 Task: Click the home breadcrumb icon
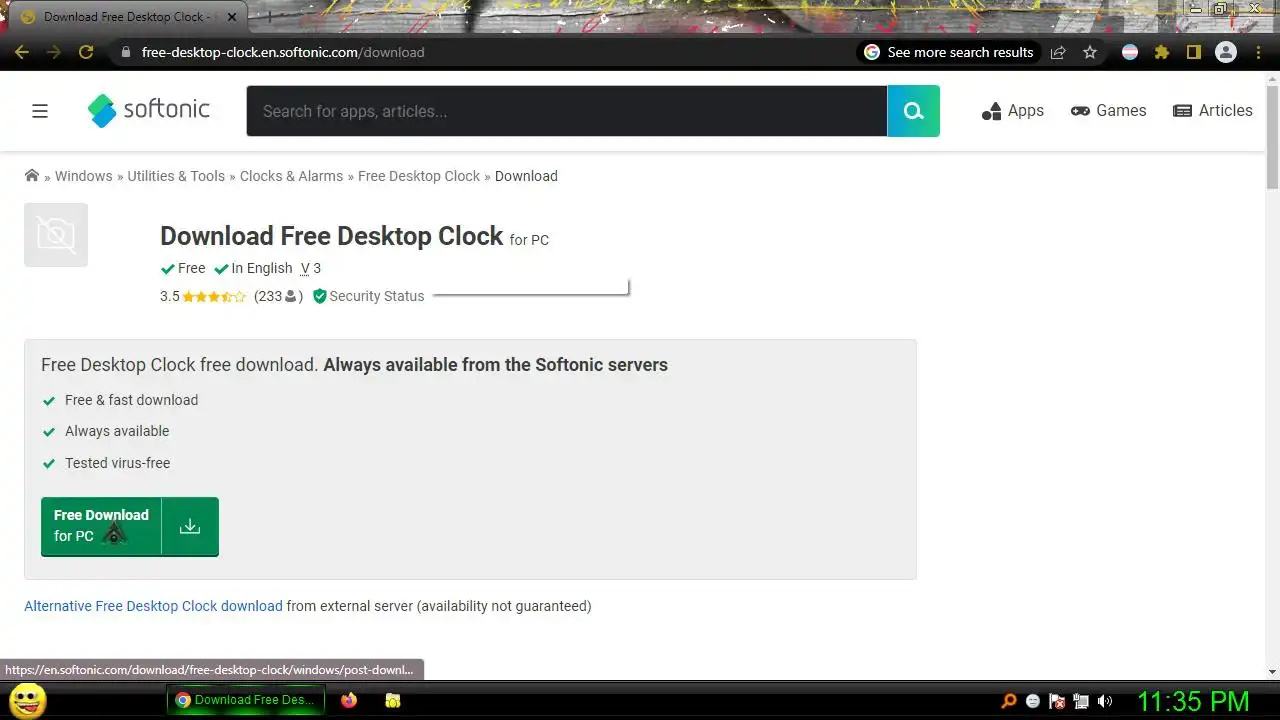tap(32, 175)
